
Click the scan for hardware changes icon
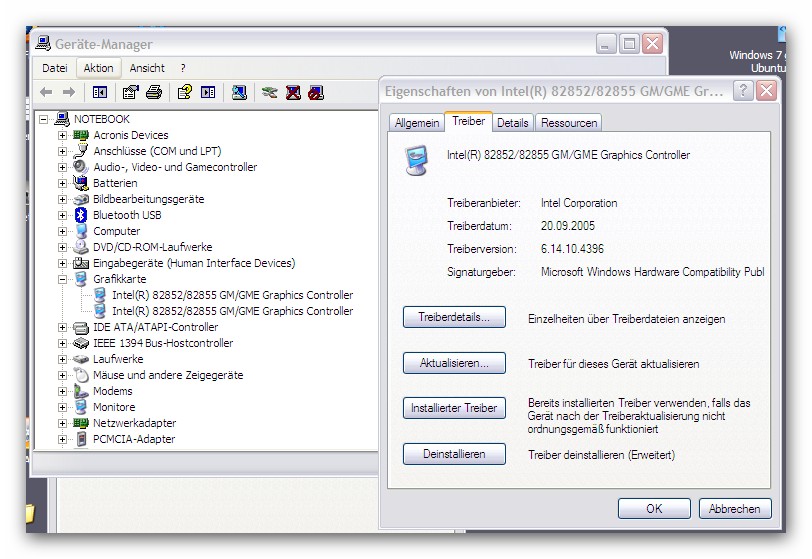click(x=239, y=92)
